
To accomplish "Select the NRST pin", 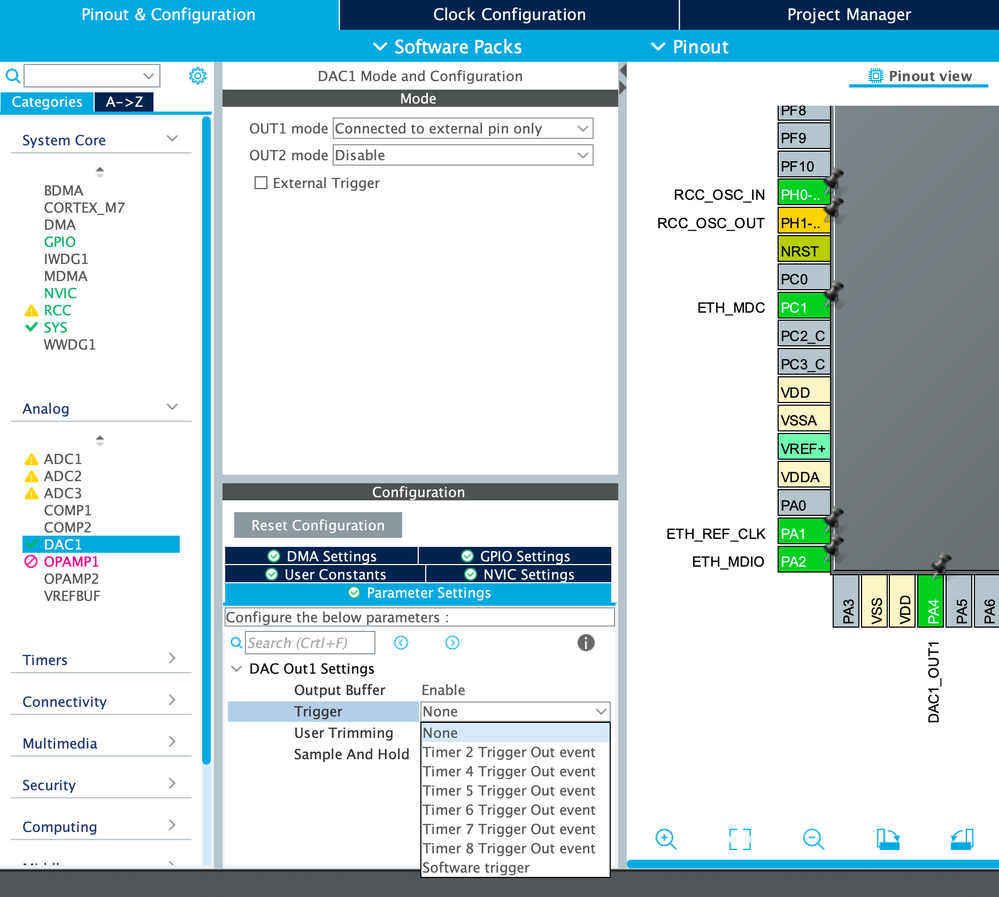I will (x=804, y=251).
